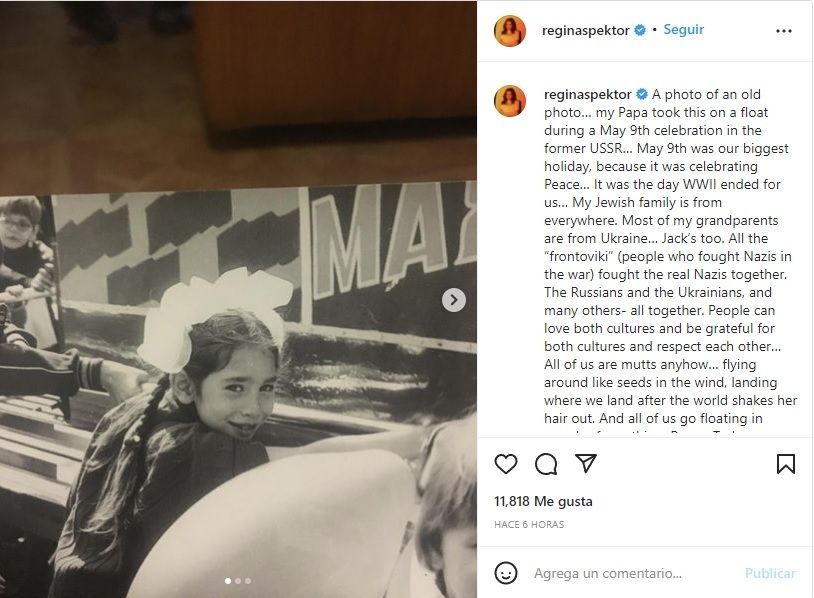Focus the Agrega un comentario field

click(630, 573)
